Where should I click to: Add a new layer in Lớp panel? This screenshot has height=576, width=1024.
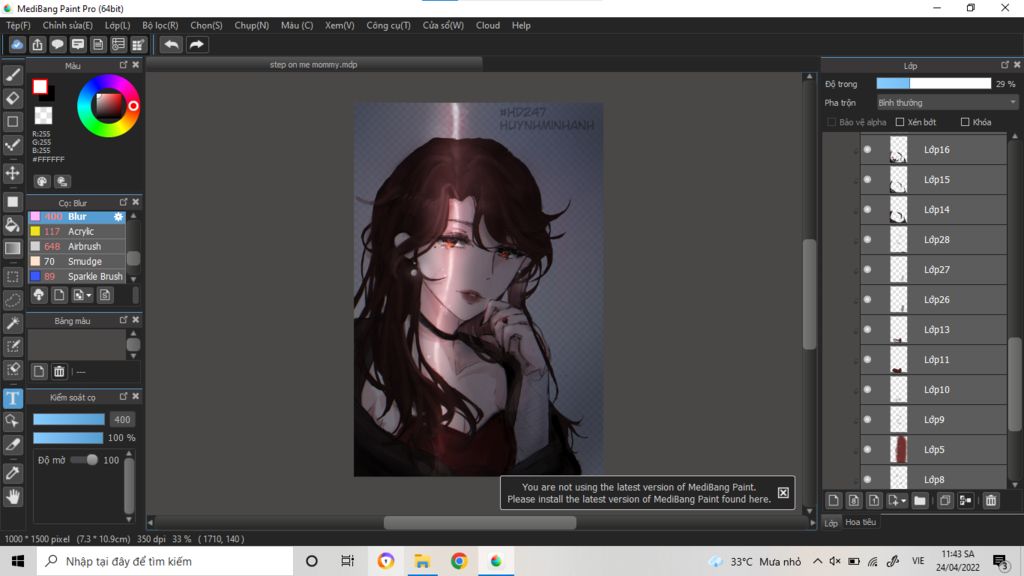coord(833,501)
